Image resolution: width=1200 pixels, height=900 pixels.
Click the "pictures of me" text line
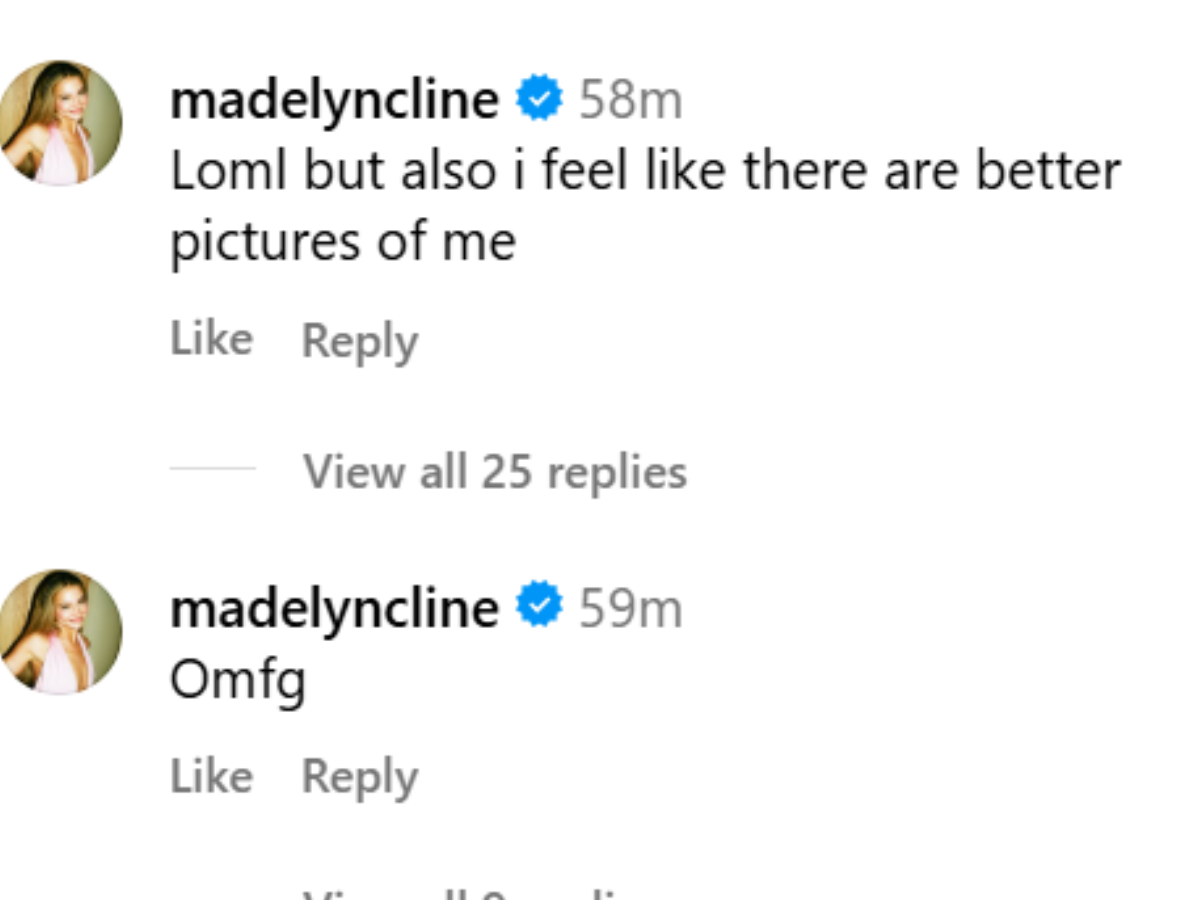pyautogui.click(x=342, y=242)
